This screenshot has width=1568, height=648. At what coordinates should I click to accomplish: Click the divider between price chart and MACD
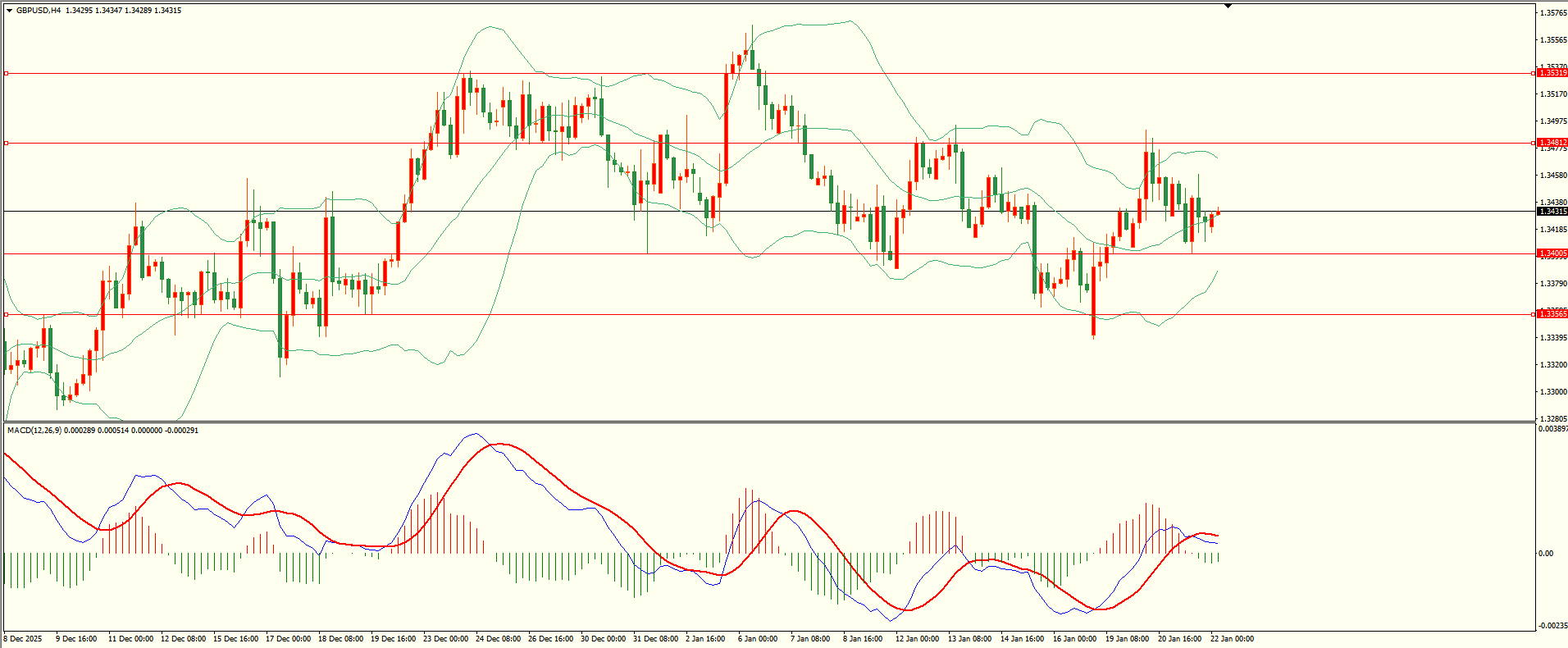click(x=768, y=422)
